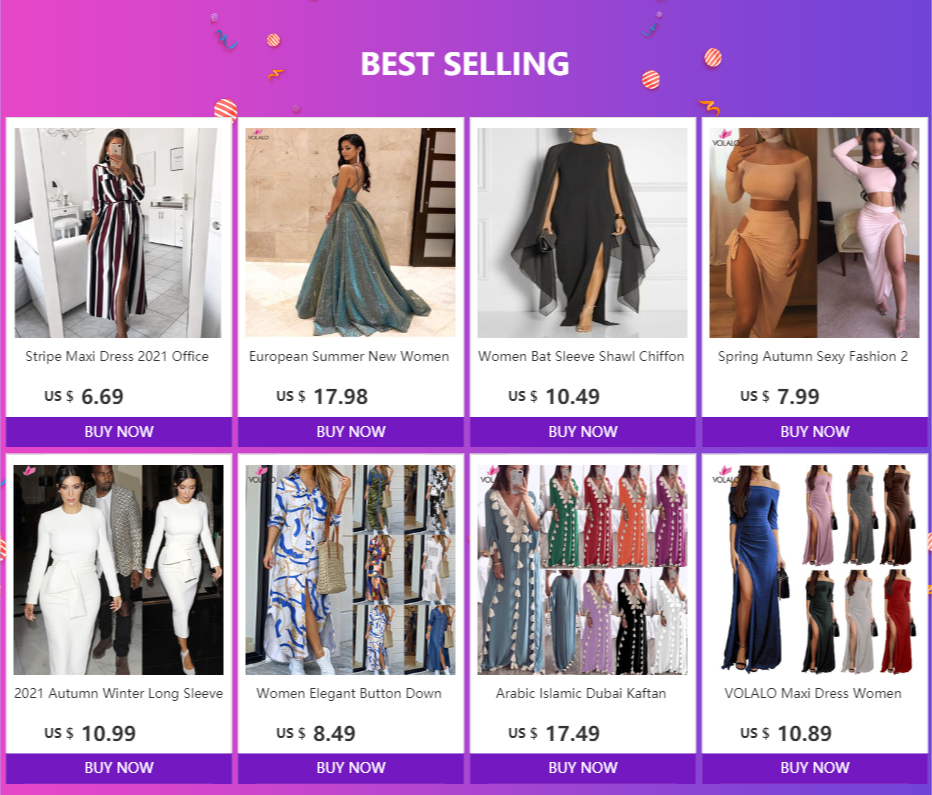The image size is (932, 795).
Task: Open the Stripe Maxi Dress product photo
Action: [x=118, y=233]
